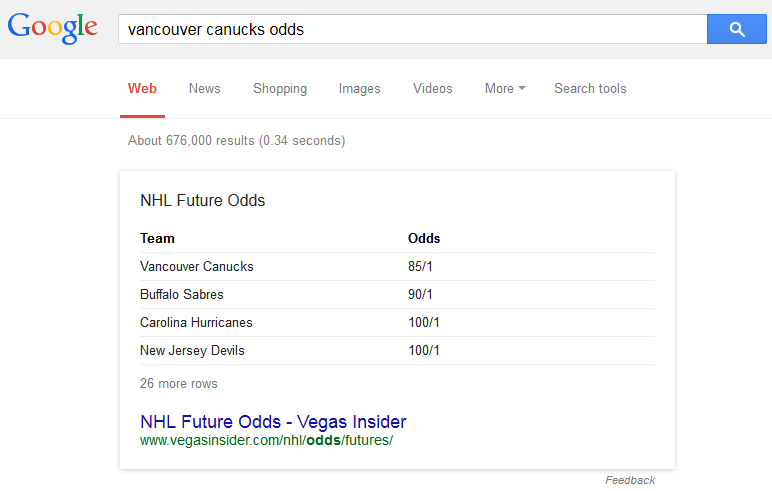Select the Web tab

[142, 88]
